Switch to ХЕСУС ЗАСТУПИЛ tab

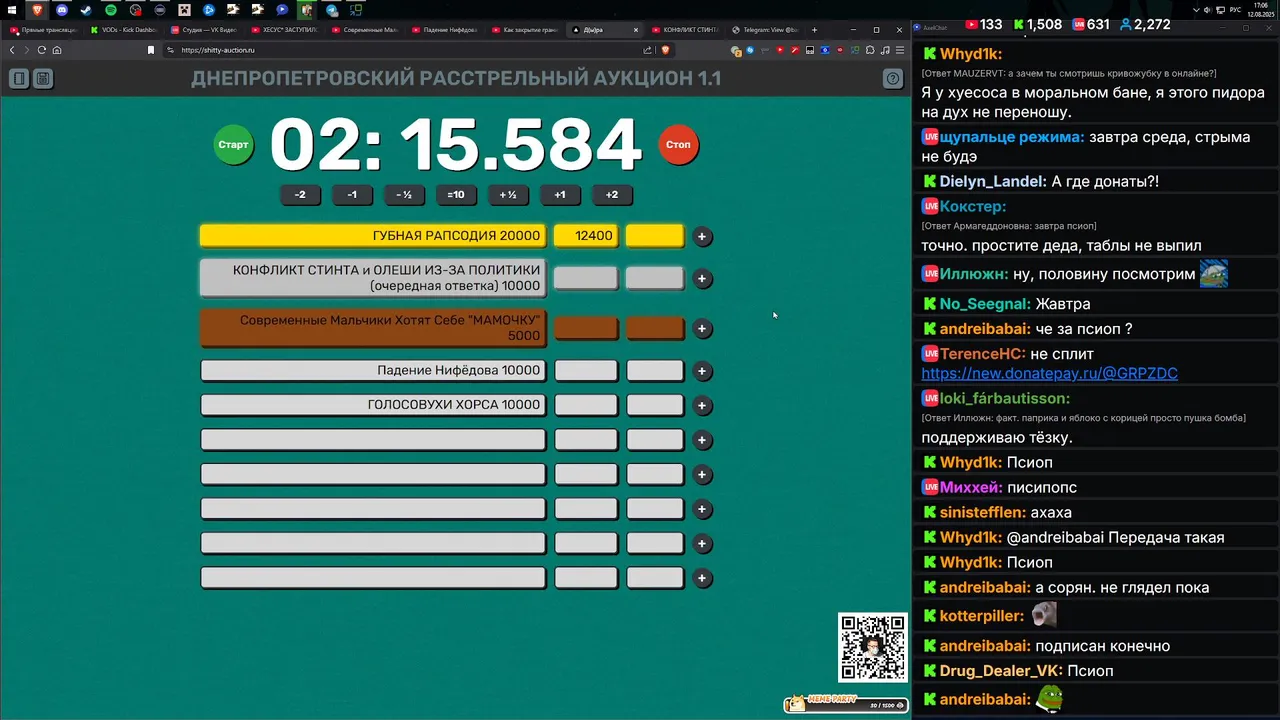283,30
